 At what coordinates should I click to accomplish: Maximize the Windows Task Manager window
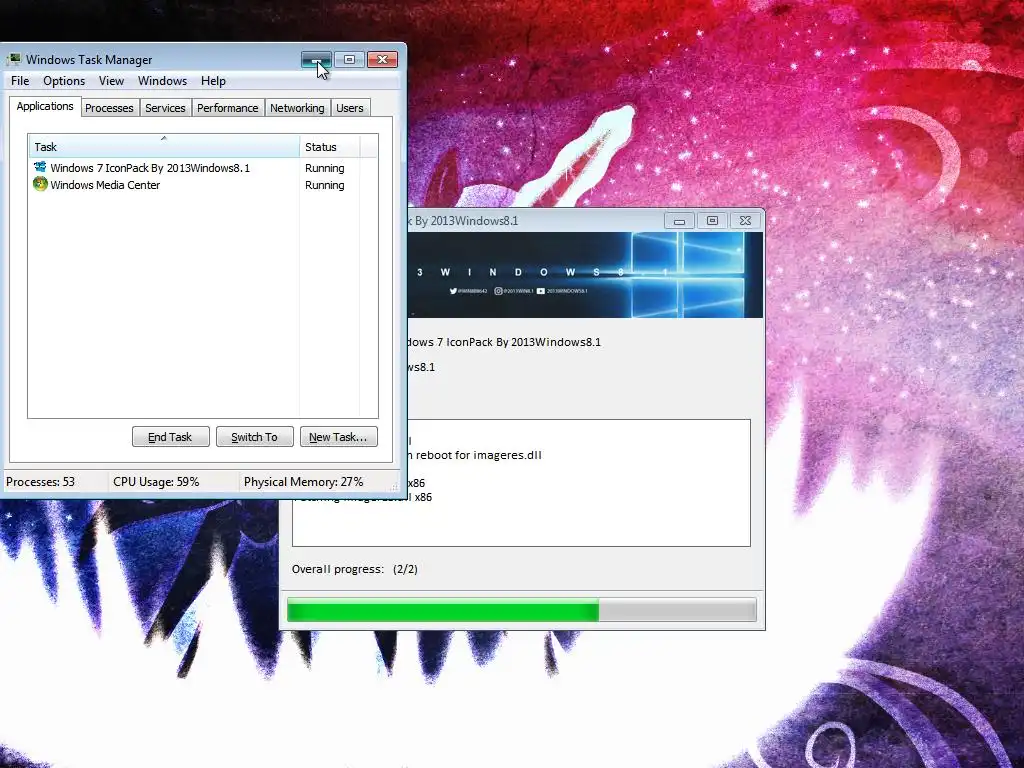349,60
